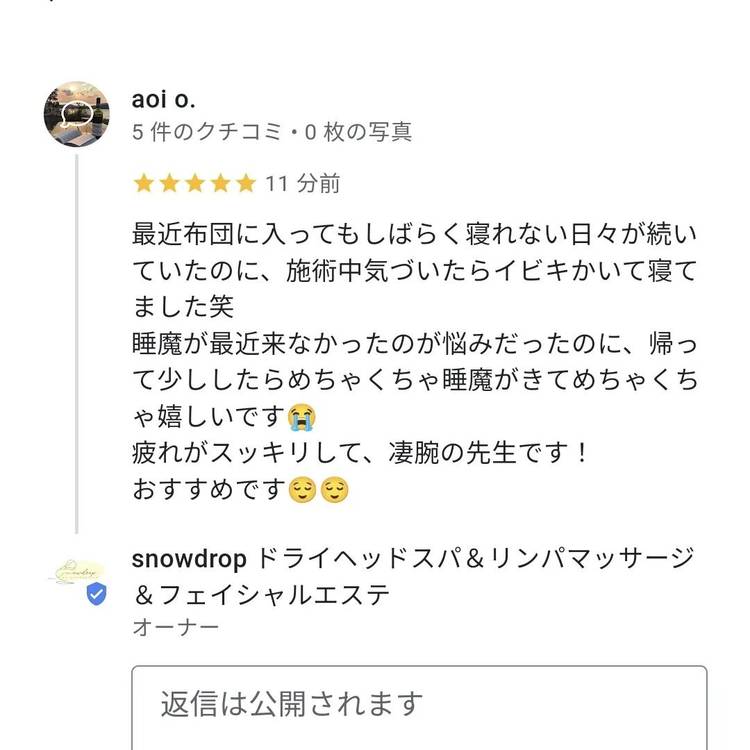Click the "11 分前" review timestamp
Image resolution: width=750 pixels, height=750 pixels.
coord(303,184)
